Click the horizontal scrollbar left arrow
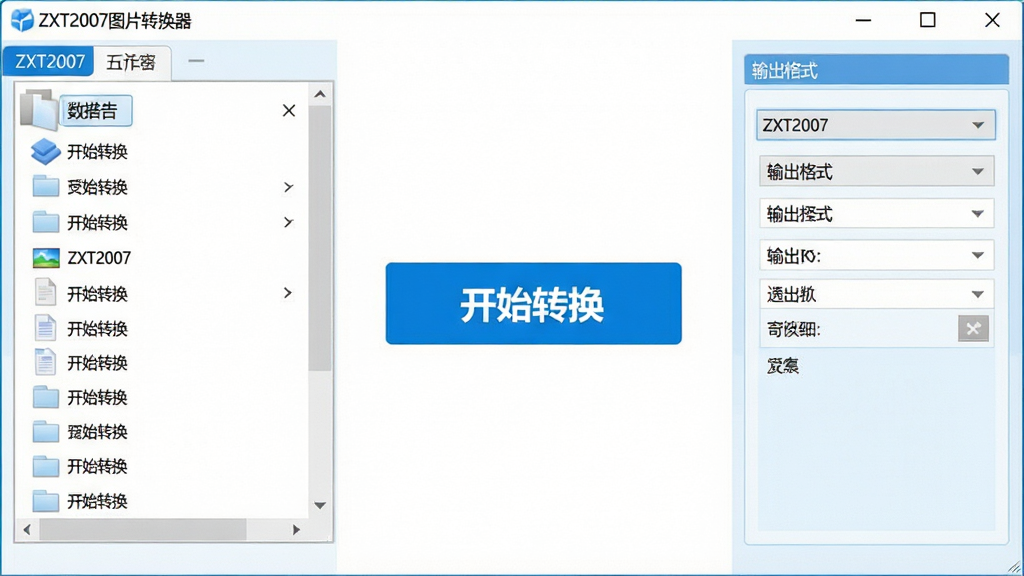The height and width of the screenshot is (576, 1024). pos(27,529)
